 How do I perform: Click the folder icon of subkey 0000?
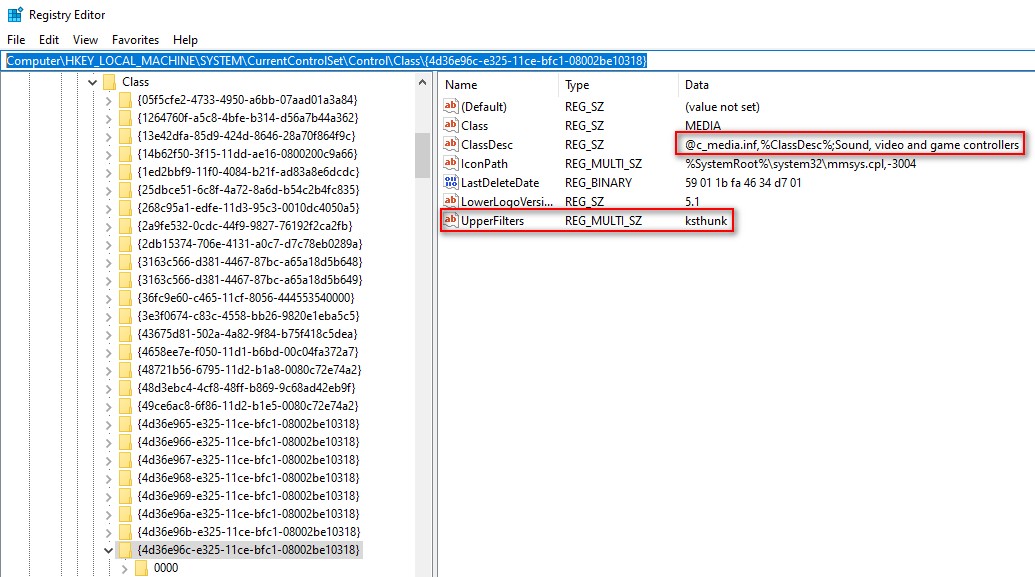tap(141, 568)
